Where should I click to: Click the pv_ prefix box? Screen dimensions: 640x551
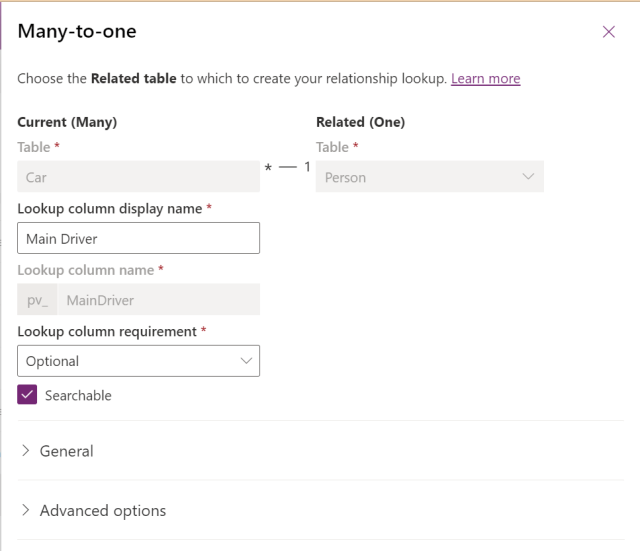37,300
